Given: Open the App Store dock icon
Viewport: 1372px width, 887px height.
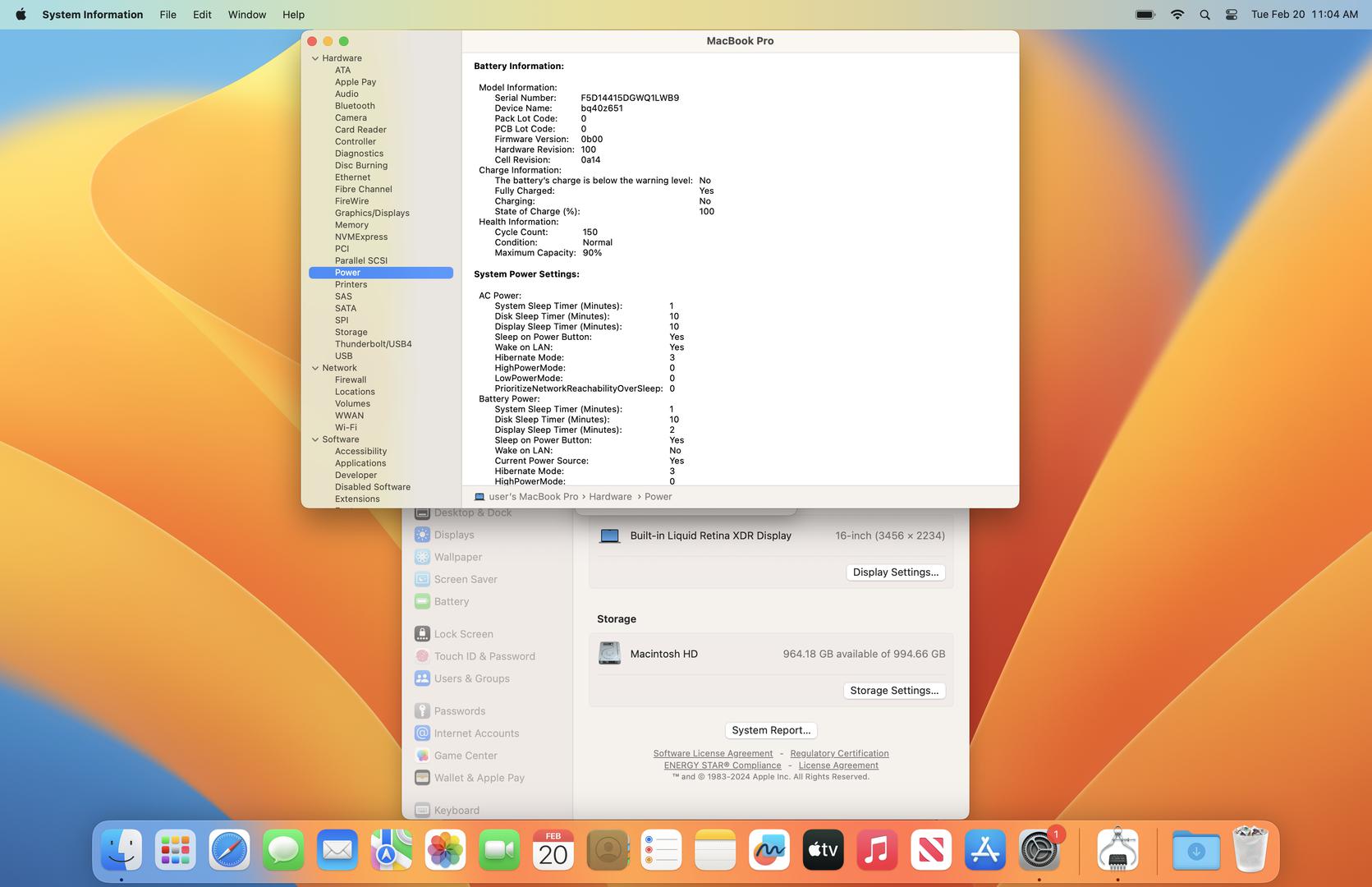Looking at the screenshot, I should (x=984, y=850).
